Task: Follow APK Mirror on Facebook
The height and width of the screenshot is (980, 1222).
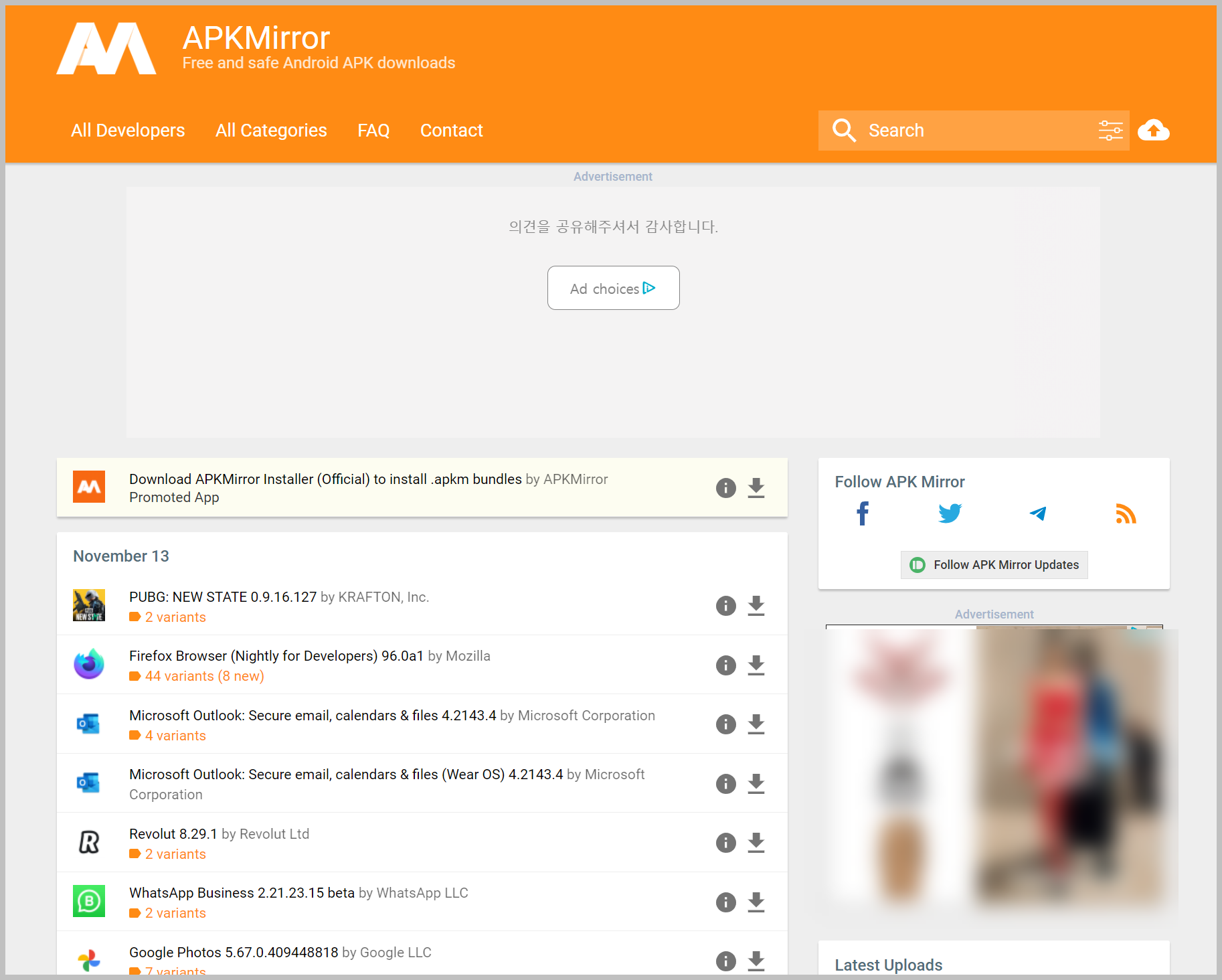Action: point(863,514)
